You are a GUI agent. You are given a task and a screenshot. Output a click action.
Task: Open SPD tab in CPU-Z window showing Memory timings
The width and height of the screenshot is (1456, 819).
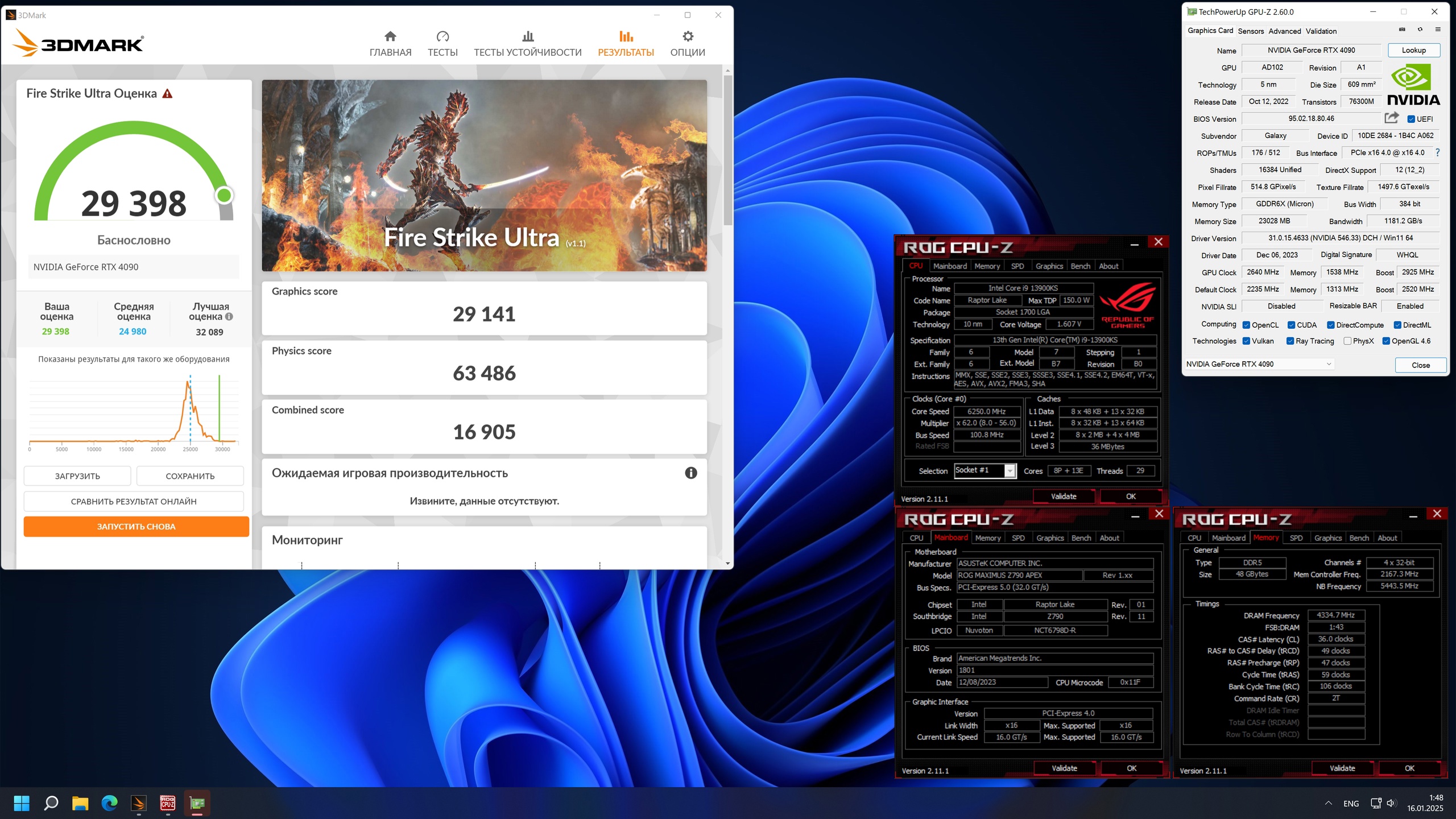click(1296, 537)
